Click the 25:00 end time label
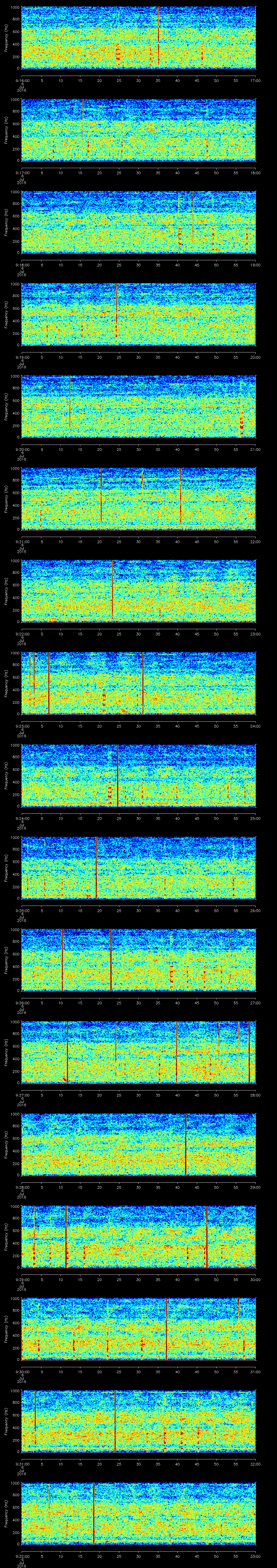 tap(256, 818)
